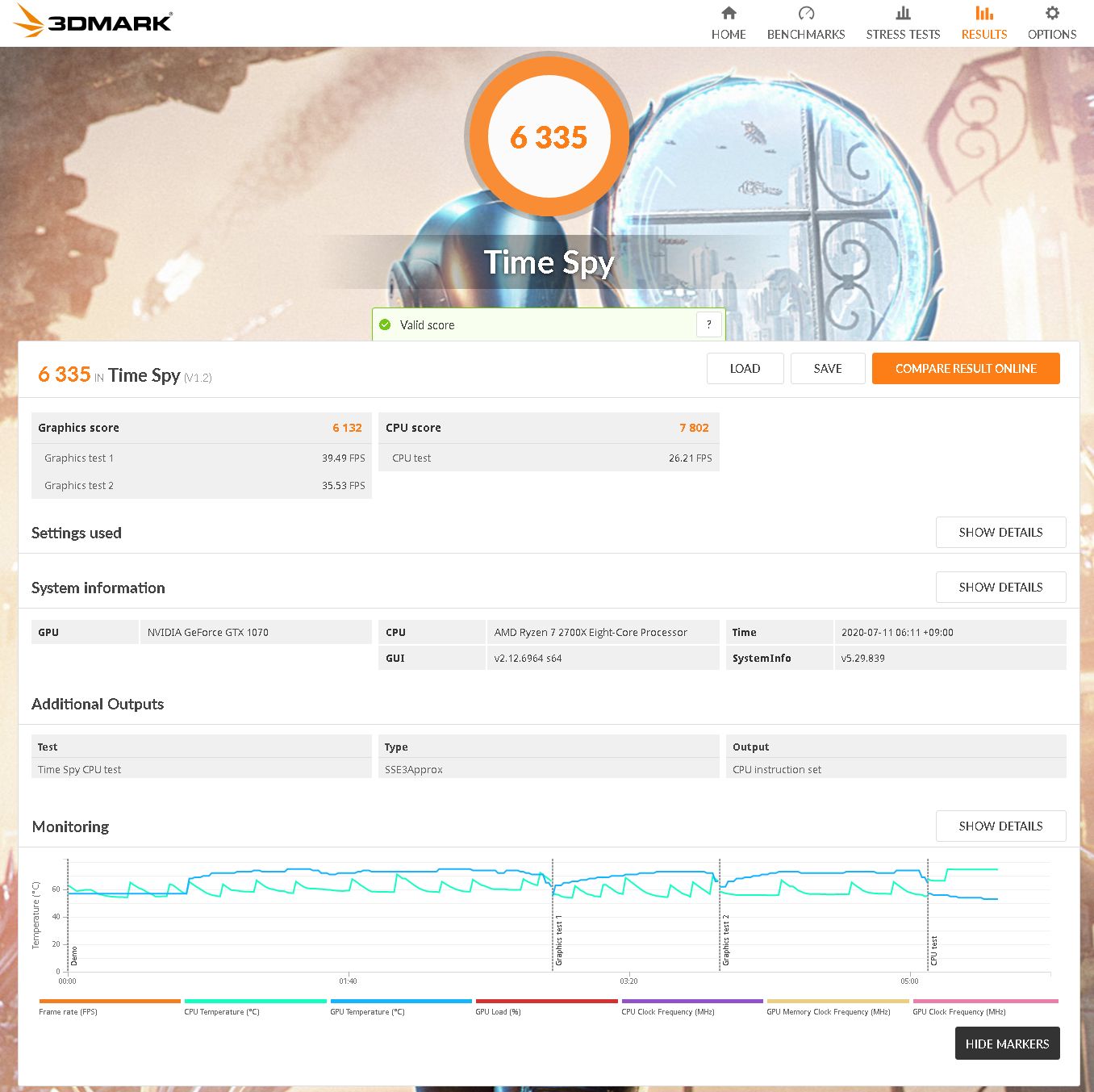Click the Results chart icon
Image resolution: width=1094 pixels, height=1092 pixels.
click(983, 13)
